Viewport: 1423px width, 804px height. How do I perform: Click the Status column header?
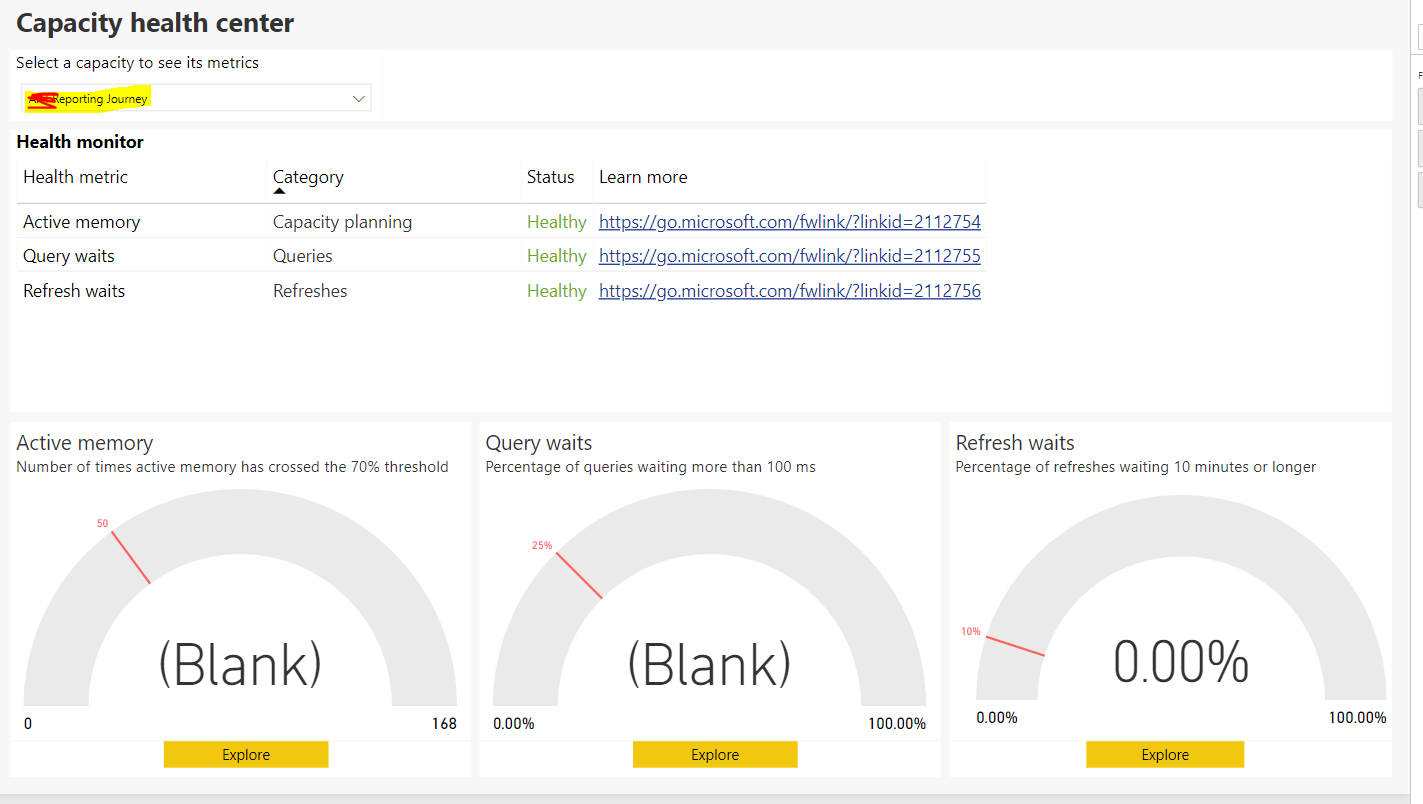(550, 177)
